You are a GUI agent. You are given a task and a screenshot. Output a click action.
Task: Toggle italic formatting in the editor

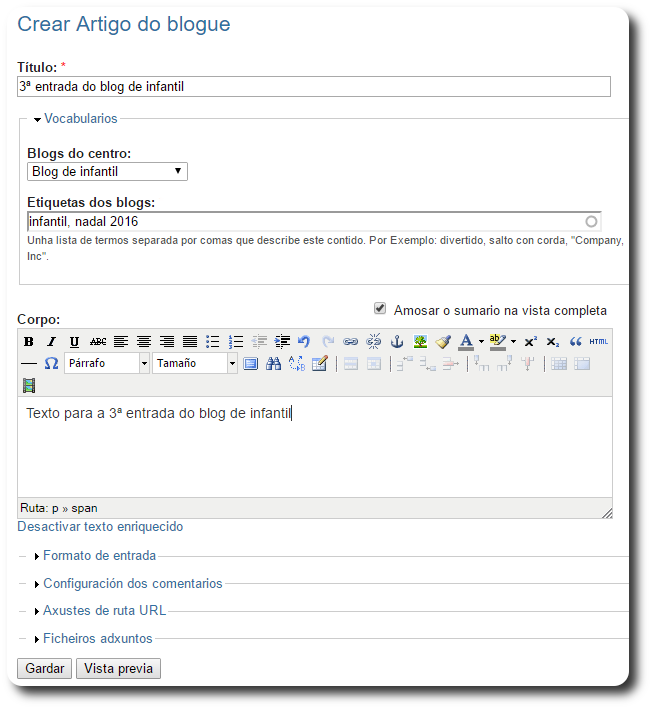click(x=52, y=341)
